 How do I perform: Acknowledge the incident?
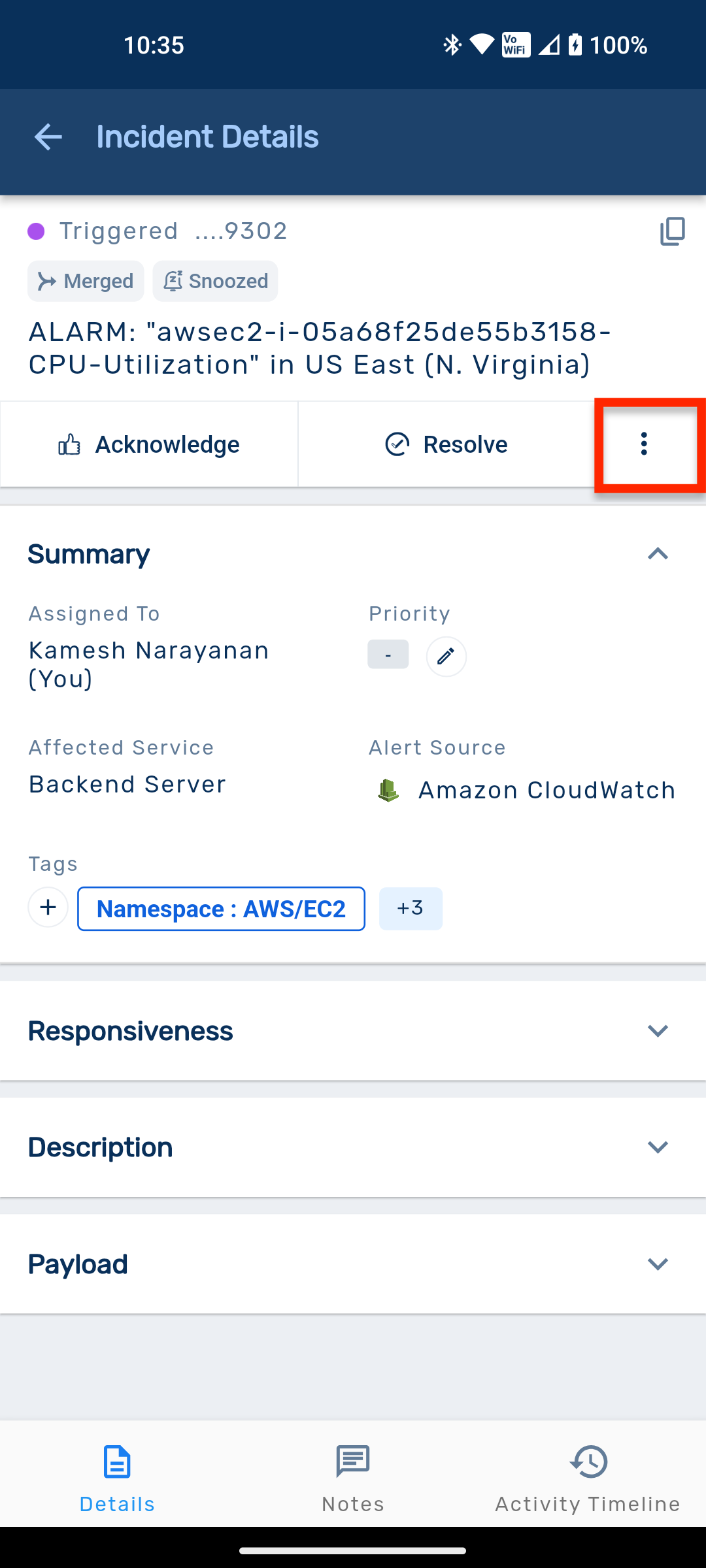point(149,444)
